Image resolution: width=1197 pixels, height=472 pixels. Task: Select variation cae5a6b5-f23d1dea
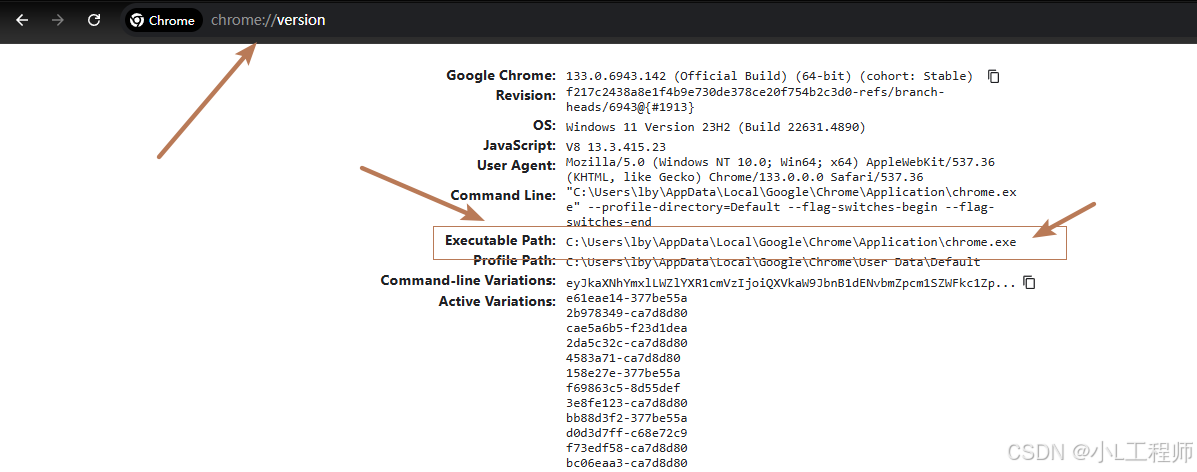[627, 328]
